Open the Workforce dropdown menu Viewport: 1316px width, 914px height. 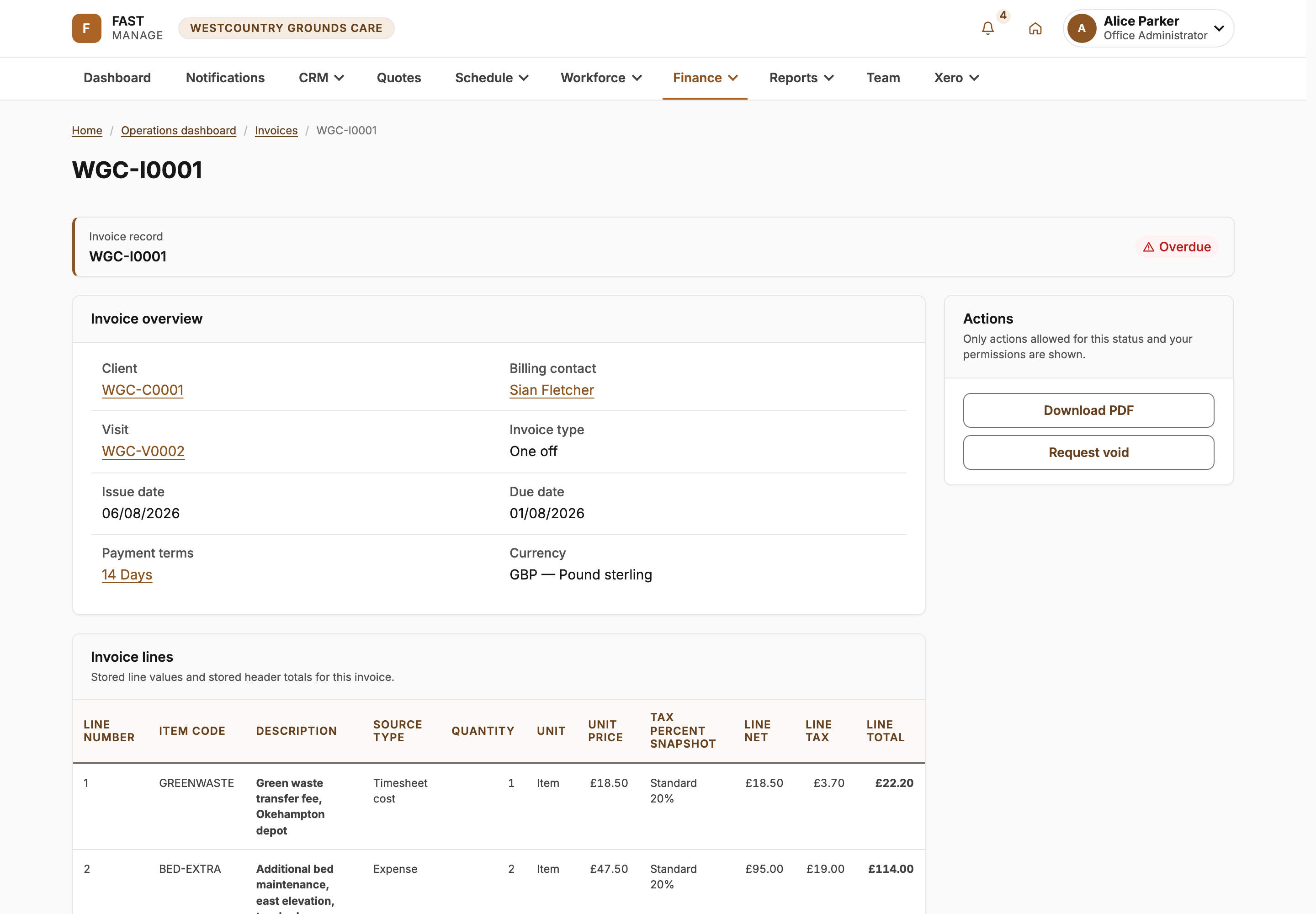(x=601, y=78)
